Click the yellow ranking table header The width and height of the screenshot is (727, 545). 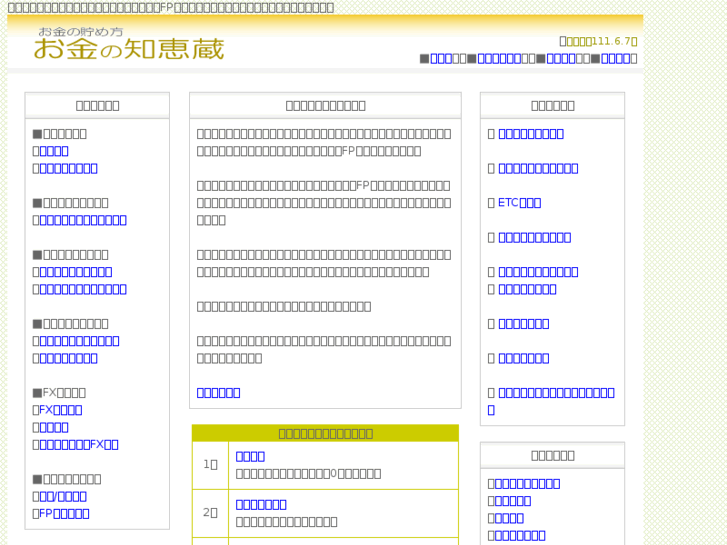(325, 433)
